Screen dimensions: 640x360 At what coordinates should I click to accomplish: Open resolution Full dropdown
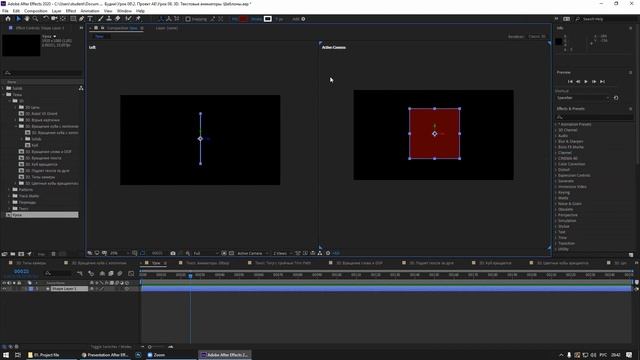205,253
